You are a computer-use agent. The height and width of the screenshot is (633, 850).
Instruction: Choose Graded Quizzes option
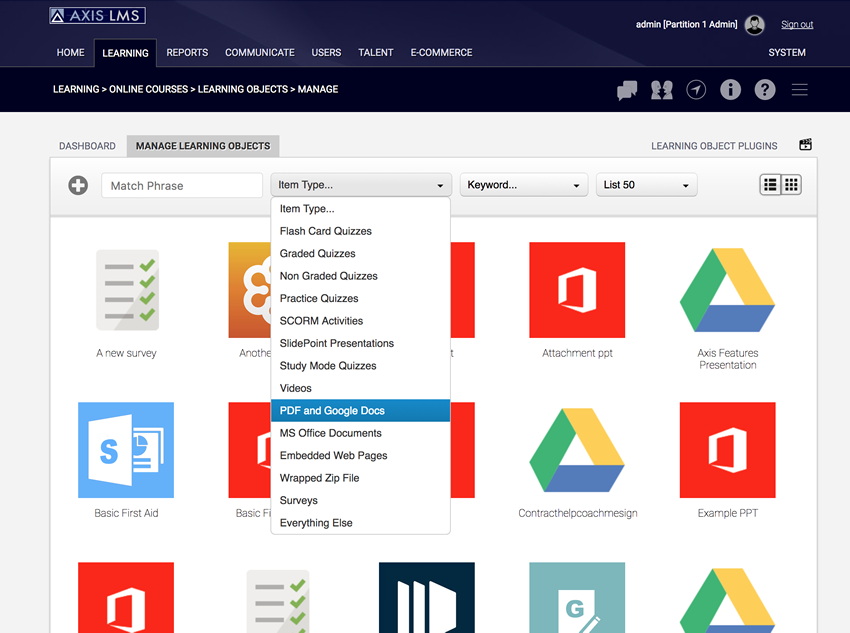tap(360, 254)
